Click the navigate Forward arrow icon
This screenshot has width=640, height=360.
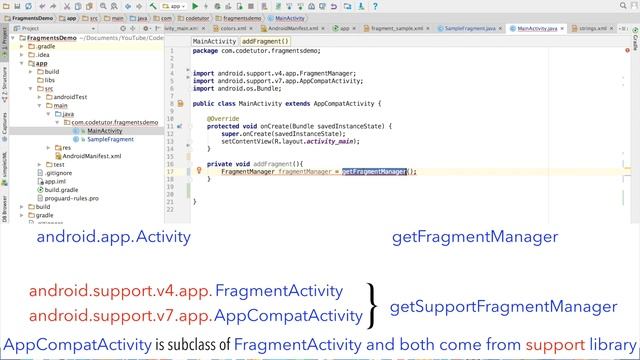(139, 6)
